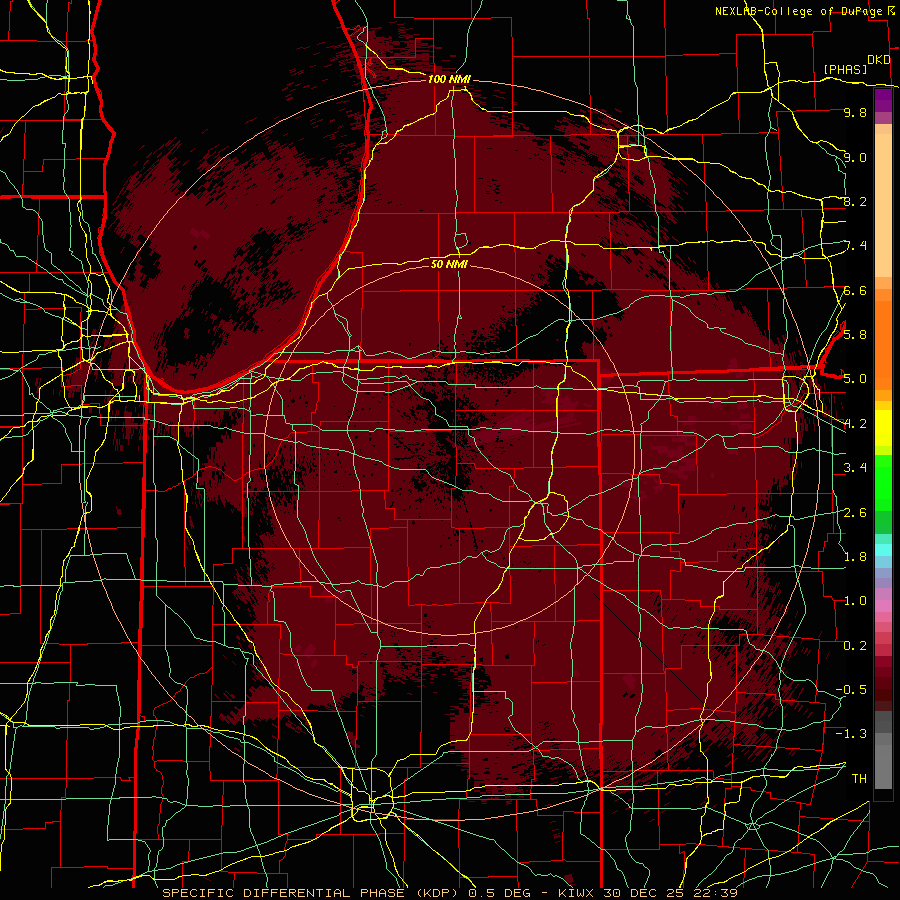The width and height of the screenshot is (900, 900).
Task: Click the 3.4 value on color scale
Action: (x=855, y=467)
